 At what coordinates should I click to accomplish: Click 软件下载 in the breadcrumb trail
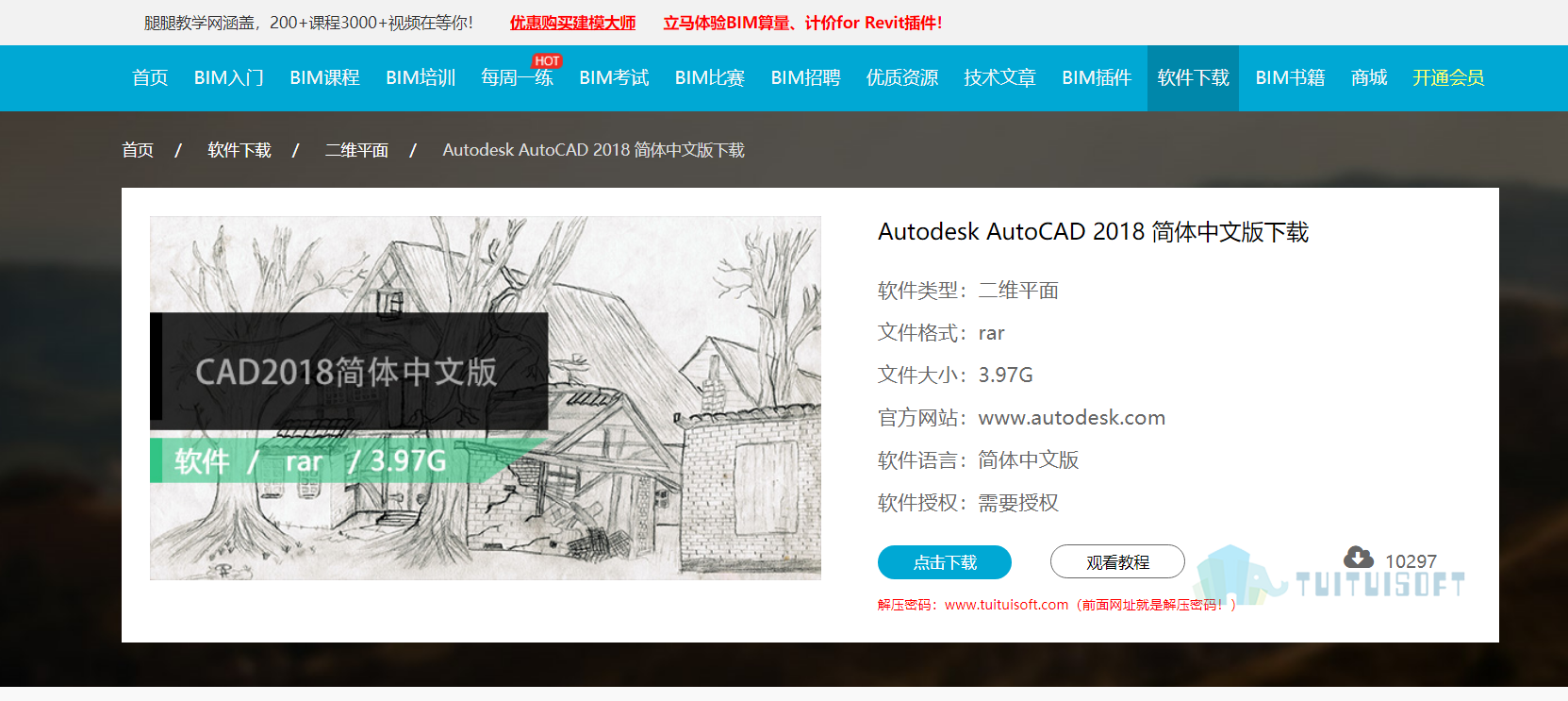239,150
